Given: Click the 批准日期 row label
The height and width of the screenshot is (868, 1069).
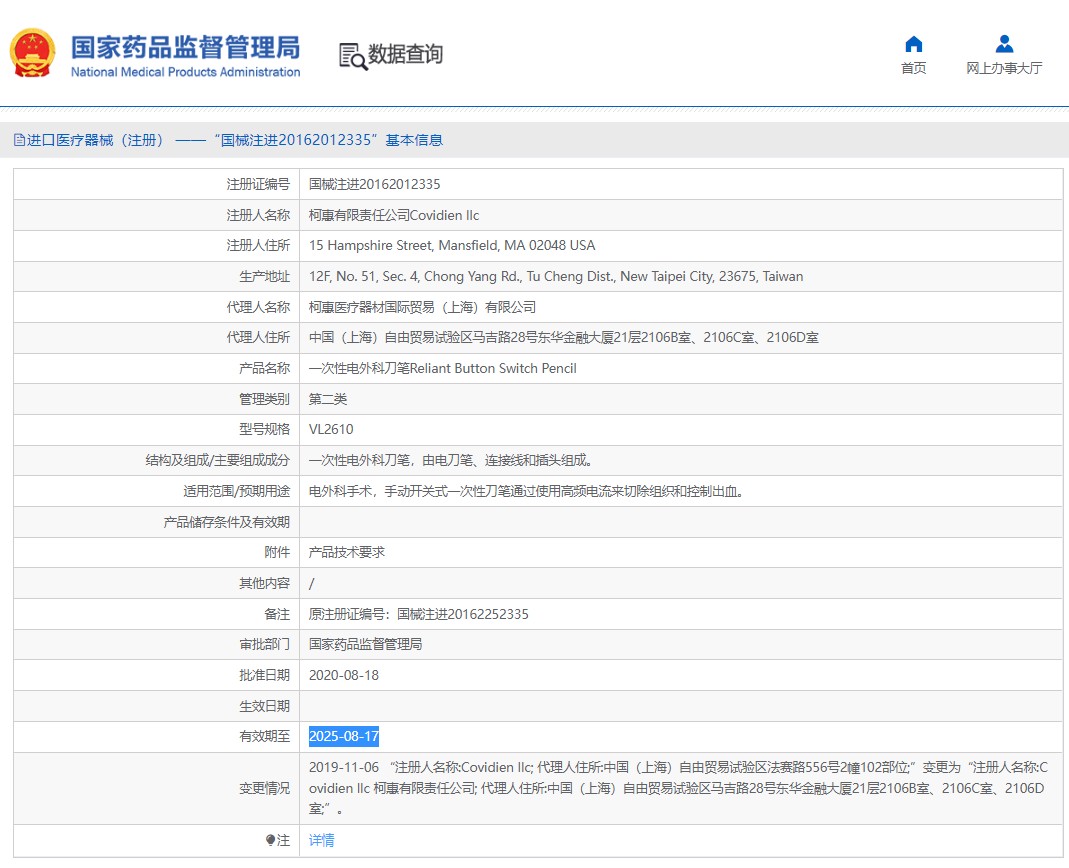Looking at the screenshot, I should (265, 675).
